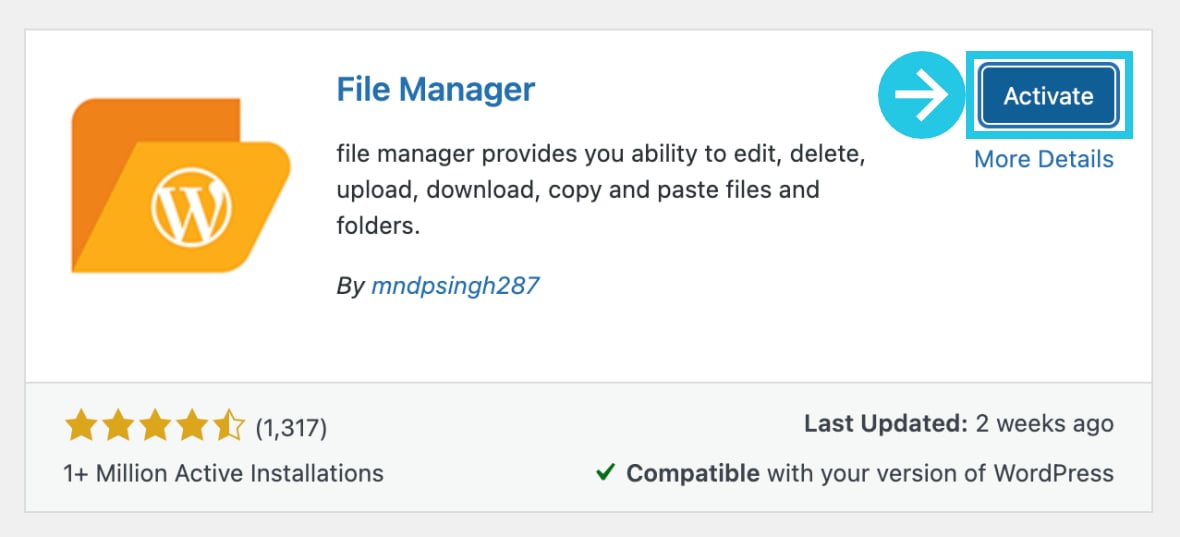The width and height of the screenshot is (1180, 537).
Task: Open the File Manager plugin title link
Action: [436, 90]
